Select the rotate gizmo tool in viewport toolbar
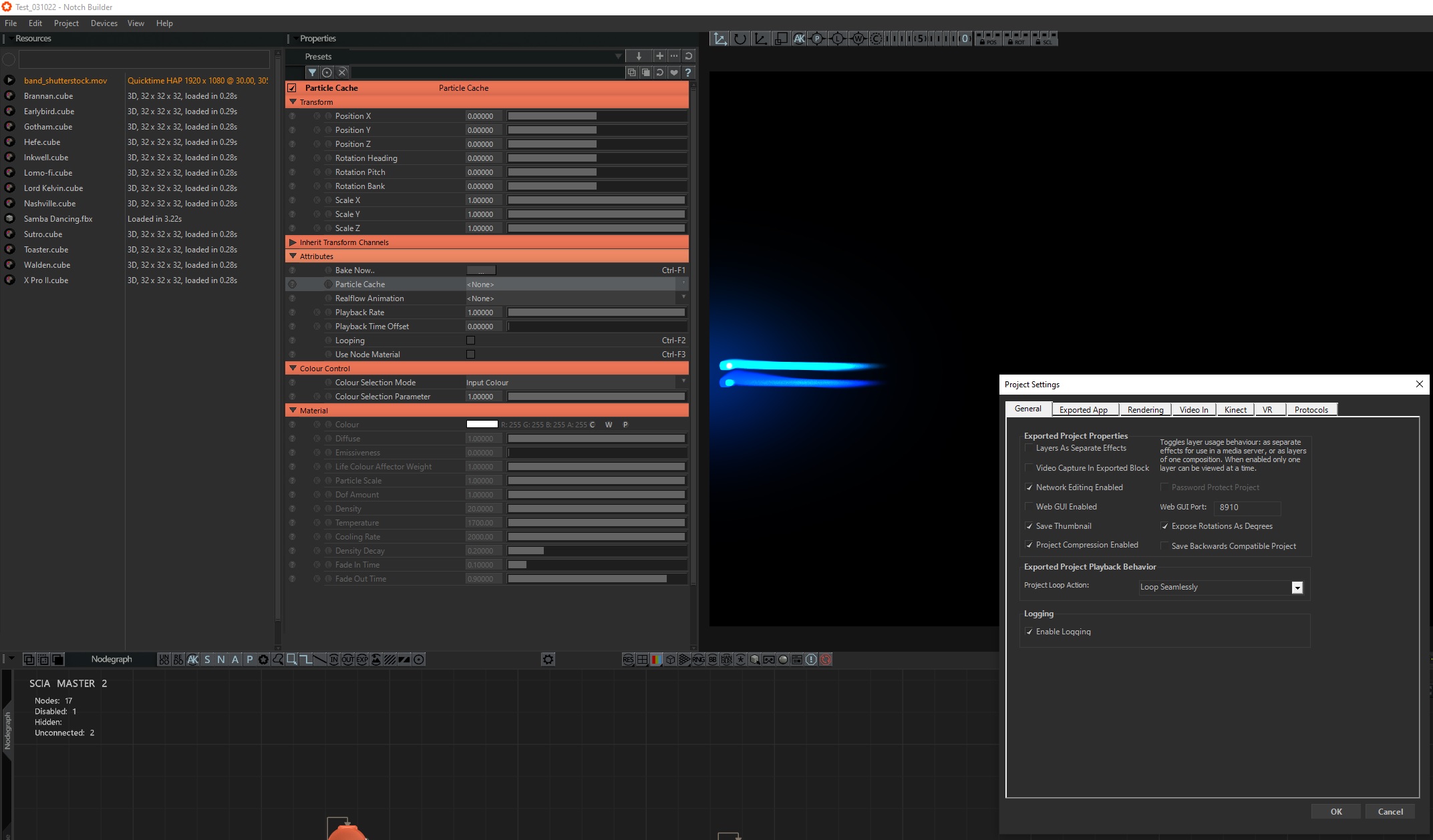 740,39
